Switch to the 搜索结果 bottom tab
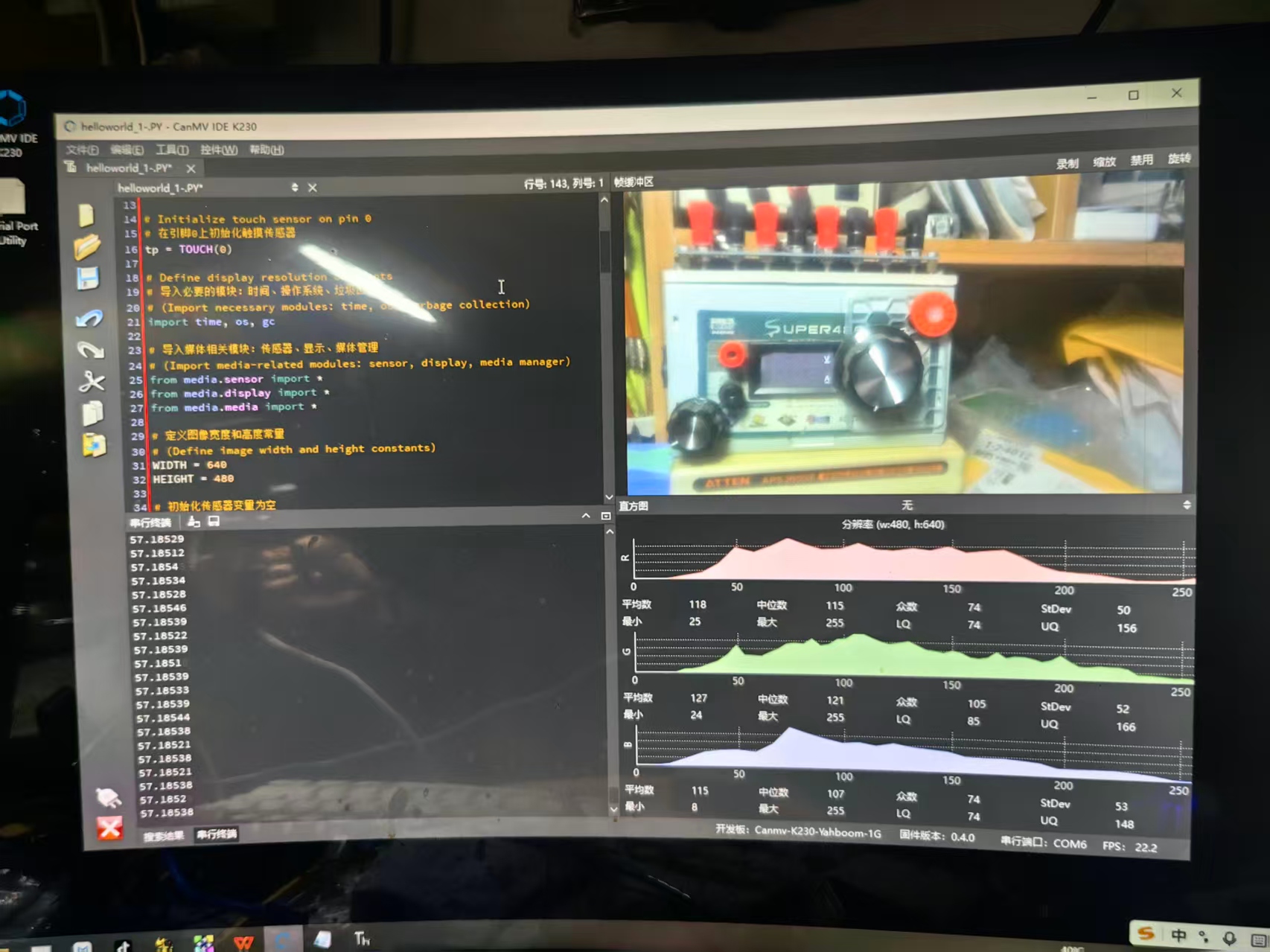Screen dimensions: 1270x952 pos(164,835)
